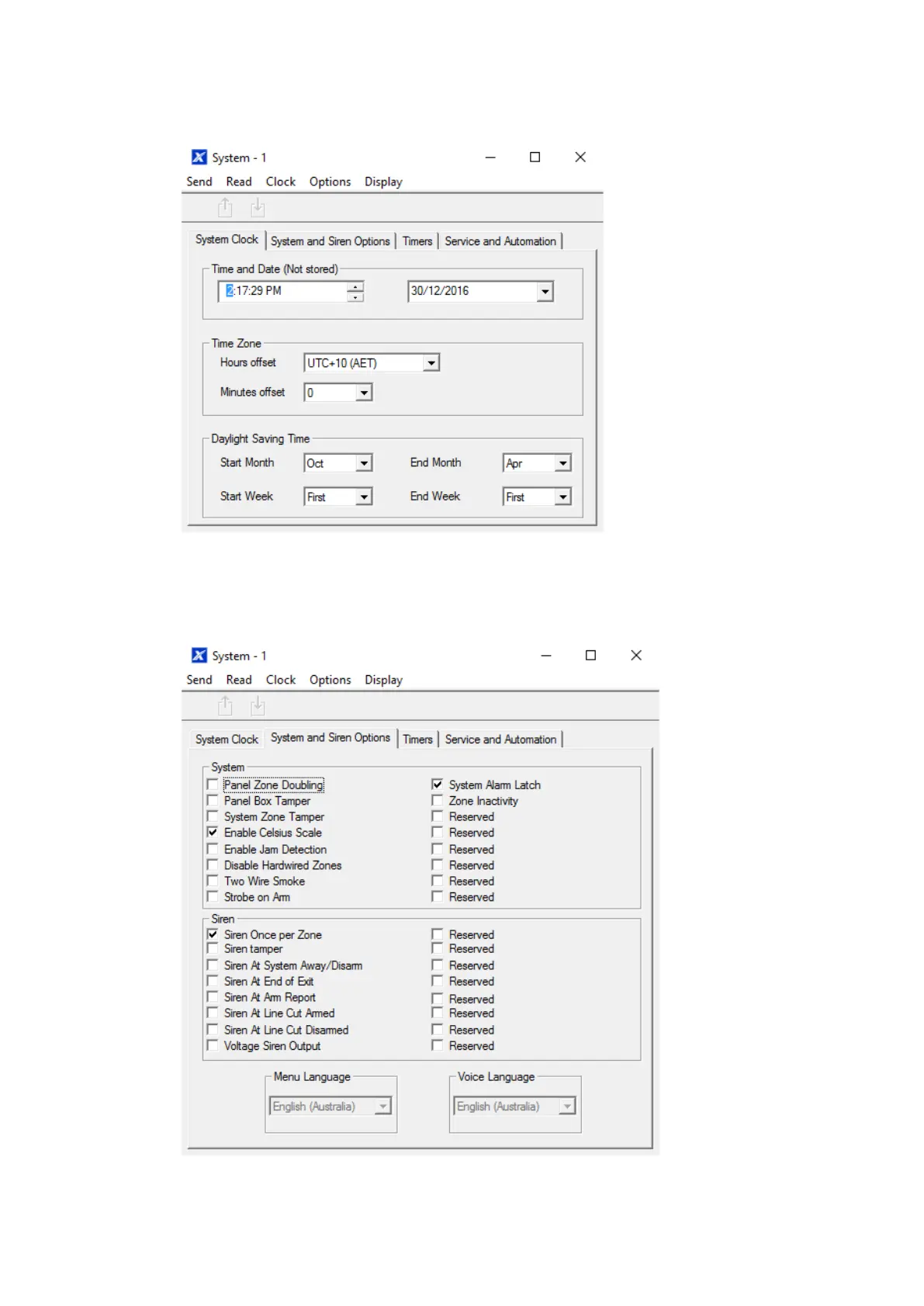Open Timers tab in bottom window
This screenshot has width=924, height=1306.
point(417,740)
